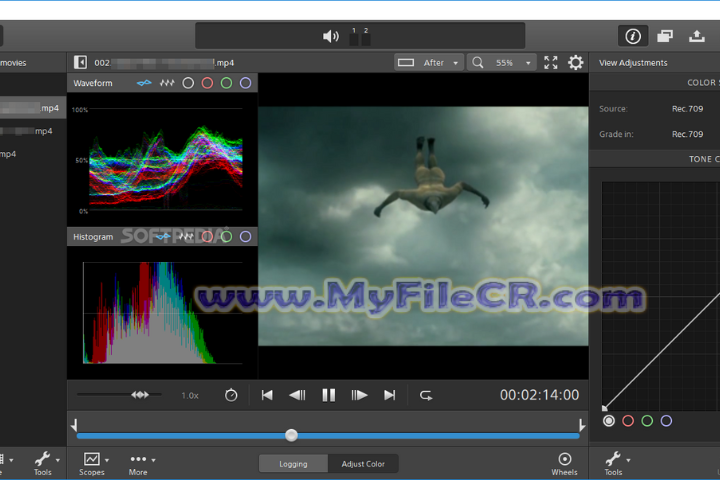This screenshot has width=720, height=480.
Task: Click the timeline playhead knob
Action: [x=291, y=435]
